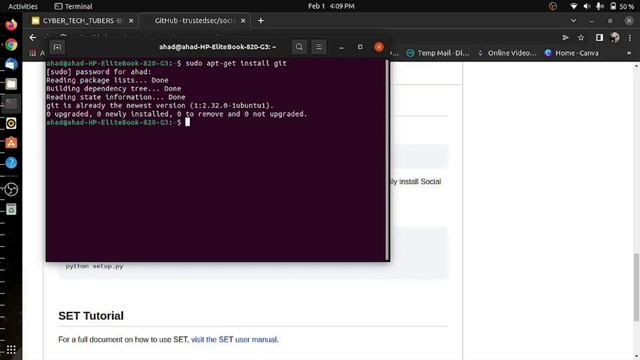Click the microphone indicator in top bar
Image resolution: width=640 pixels, height=360 pixels.
[x=600, y=6]
